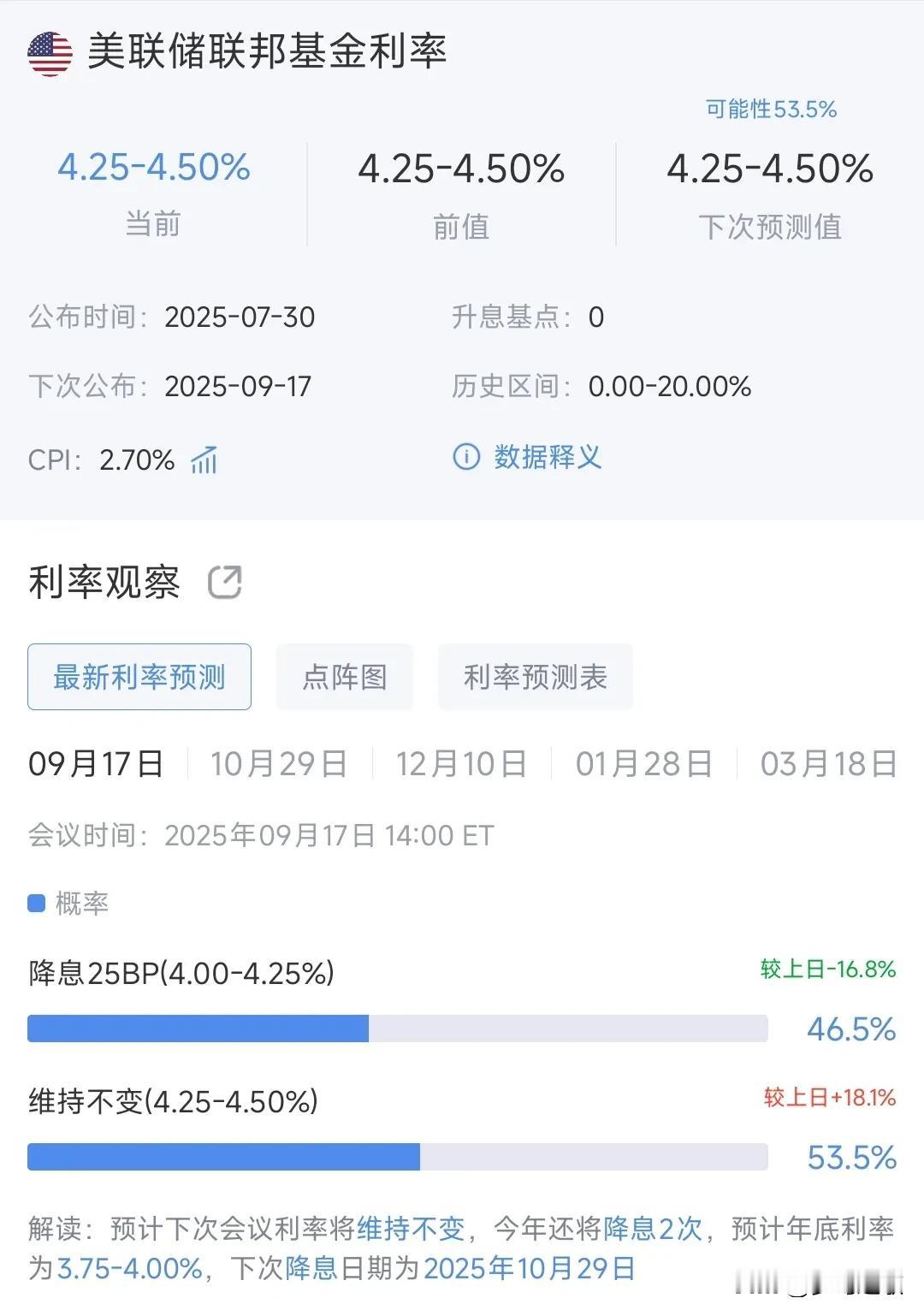Open the 2025年10月29日 date link

[530, 1268]
